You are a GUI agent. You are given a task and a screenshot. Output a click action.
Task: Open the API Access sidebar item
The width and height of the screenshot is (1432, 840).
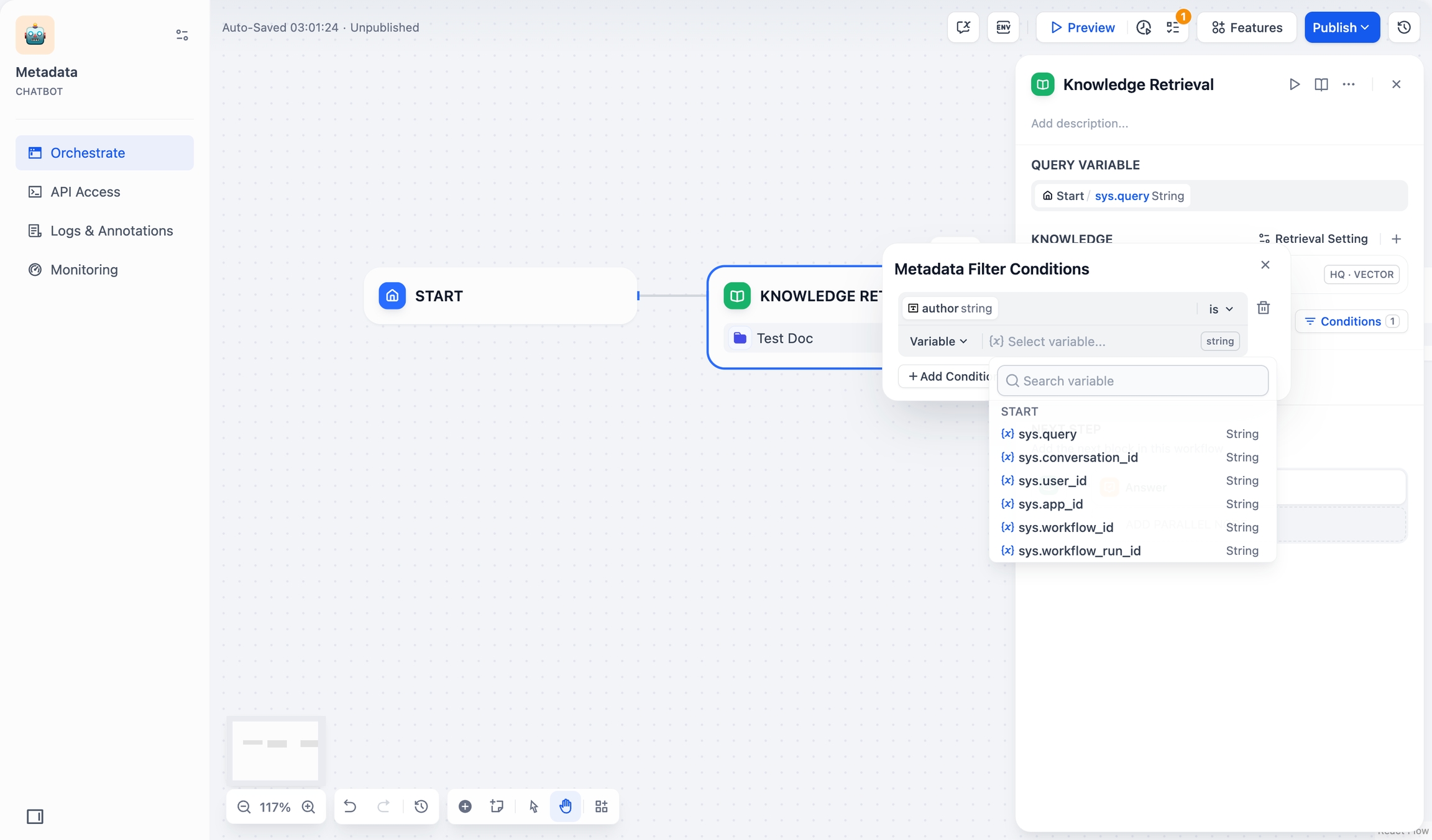(x=85, y=192)
